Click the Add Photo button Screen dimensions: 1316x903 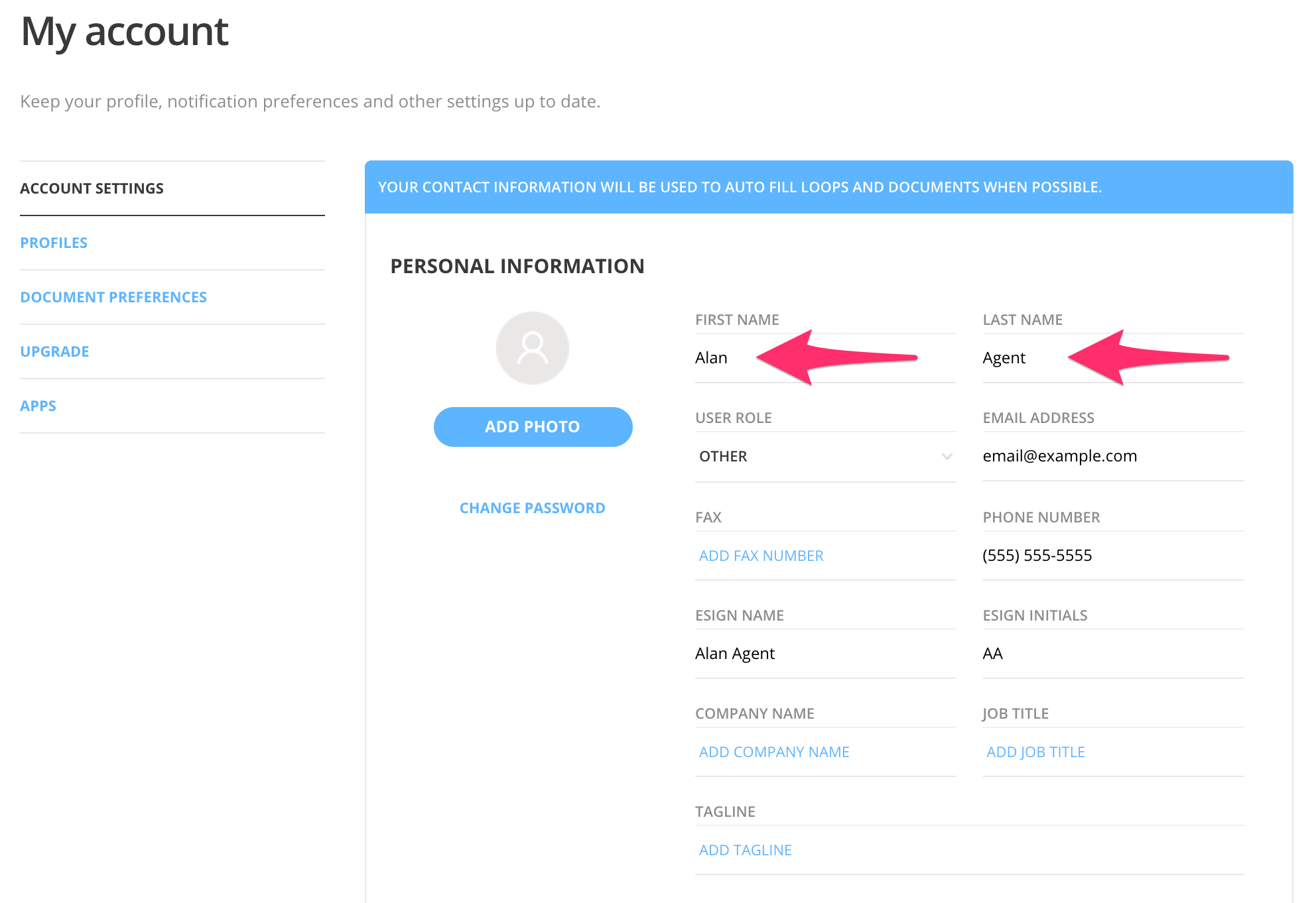pyautogui.click(x=532, y=426)
